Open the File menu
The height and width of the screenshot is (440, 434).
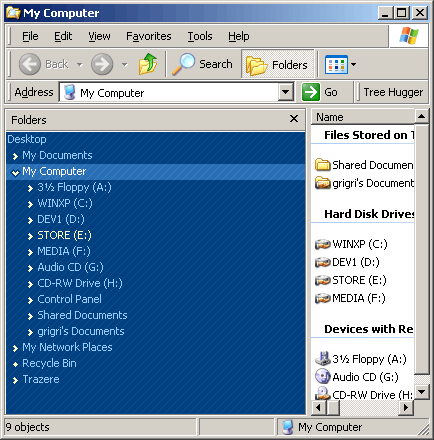tap(30, 36)
